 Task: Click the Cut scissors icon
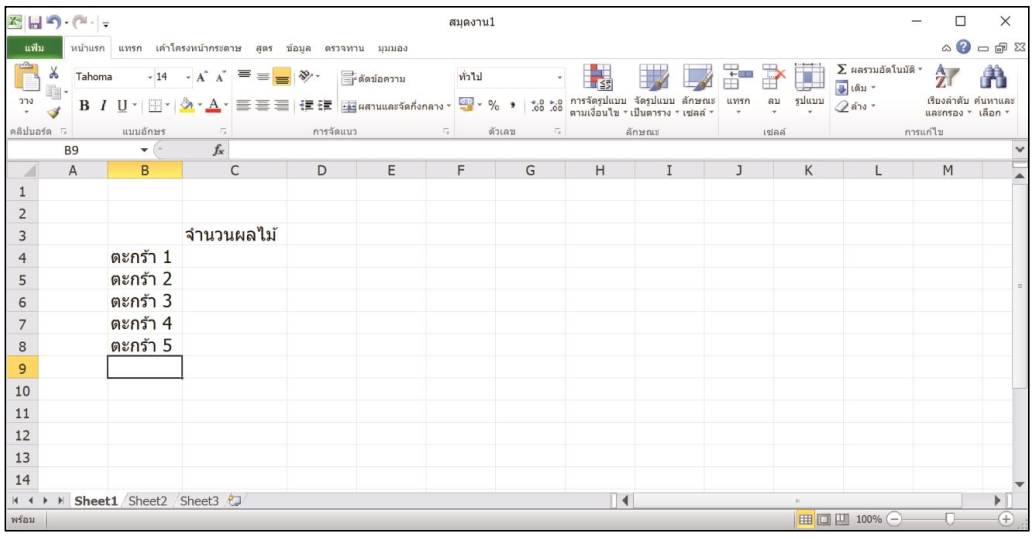(54, 75)
